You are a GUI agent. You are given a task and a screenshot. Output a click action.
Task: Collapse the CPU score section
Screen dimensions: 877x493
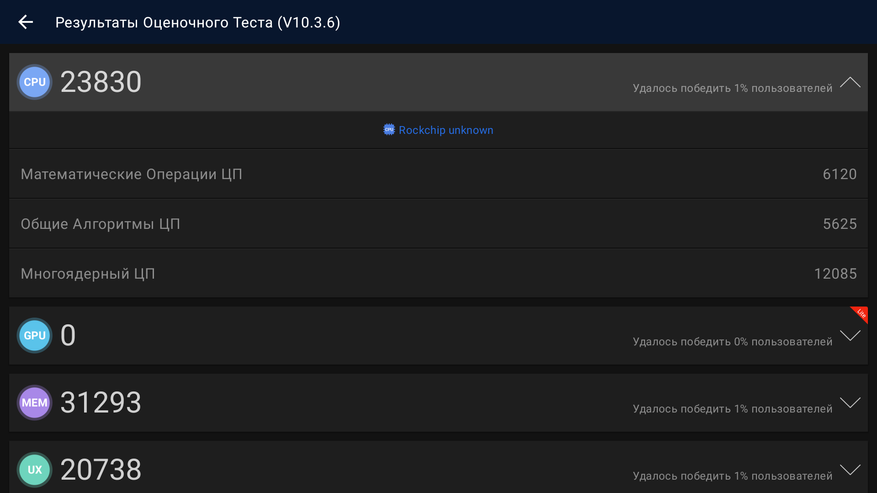[x=850, y=82]
